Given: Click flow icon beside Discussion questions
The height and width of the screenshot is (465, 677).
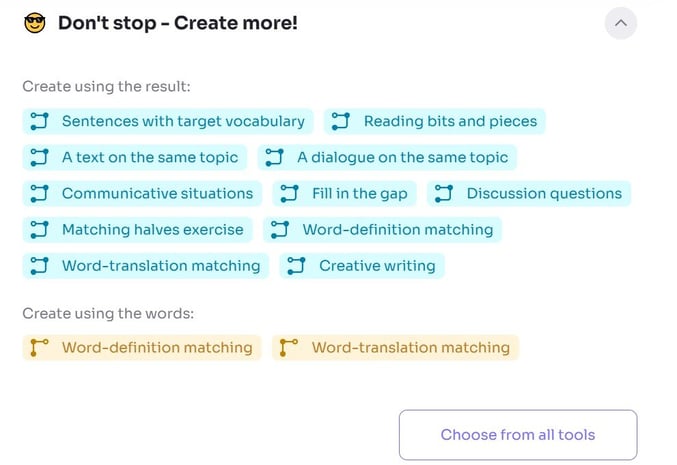Looking at the screenshot, I should point(443,193).
